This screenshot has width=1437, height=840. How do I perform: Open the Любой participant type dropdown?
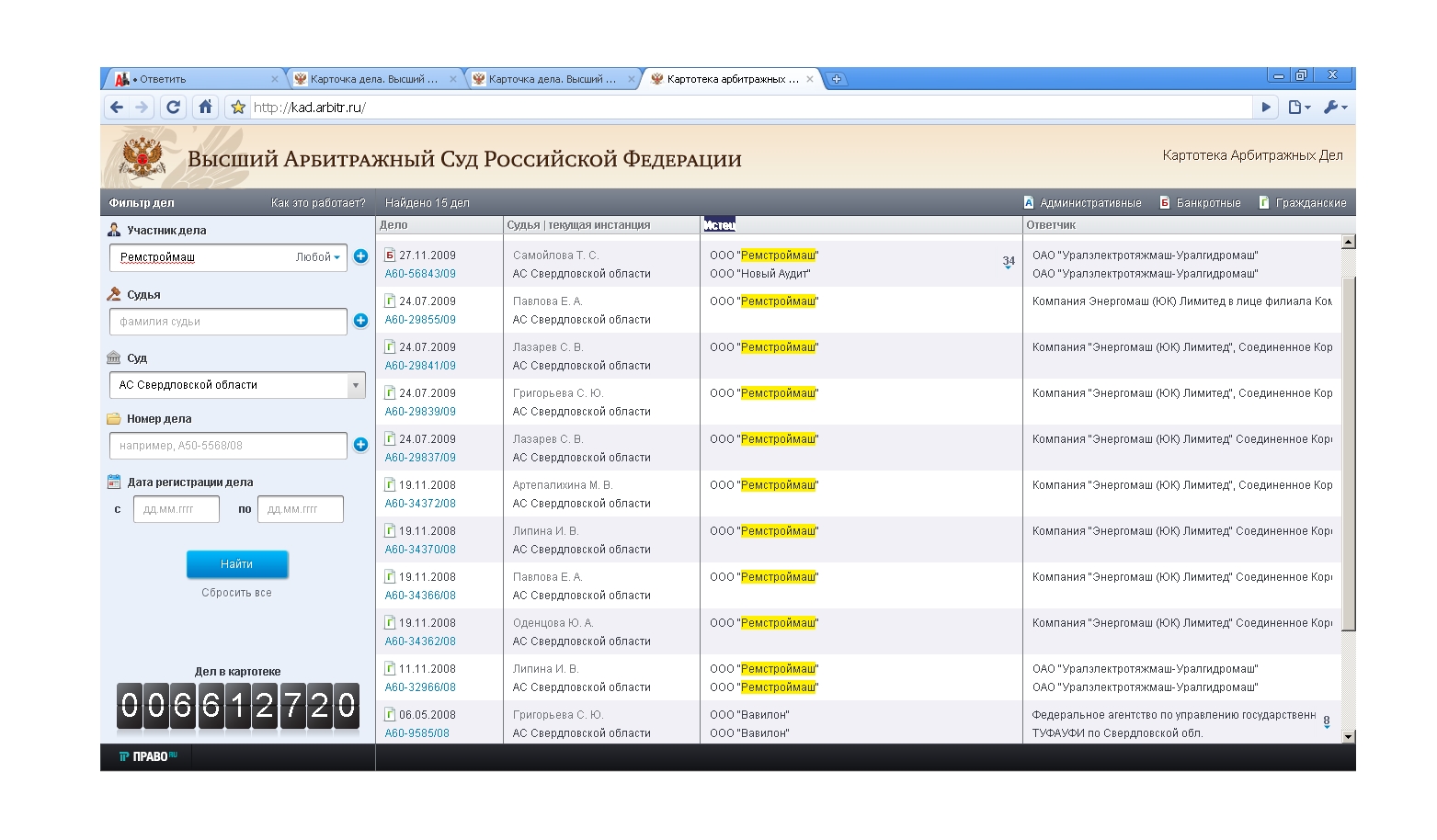318,257
